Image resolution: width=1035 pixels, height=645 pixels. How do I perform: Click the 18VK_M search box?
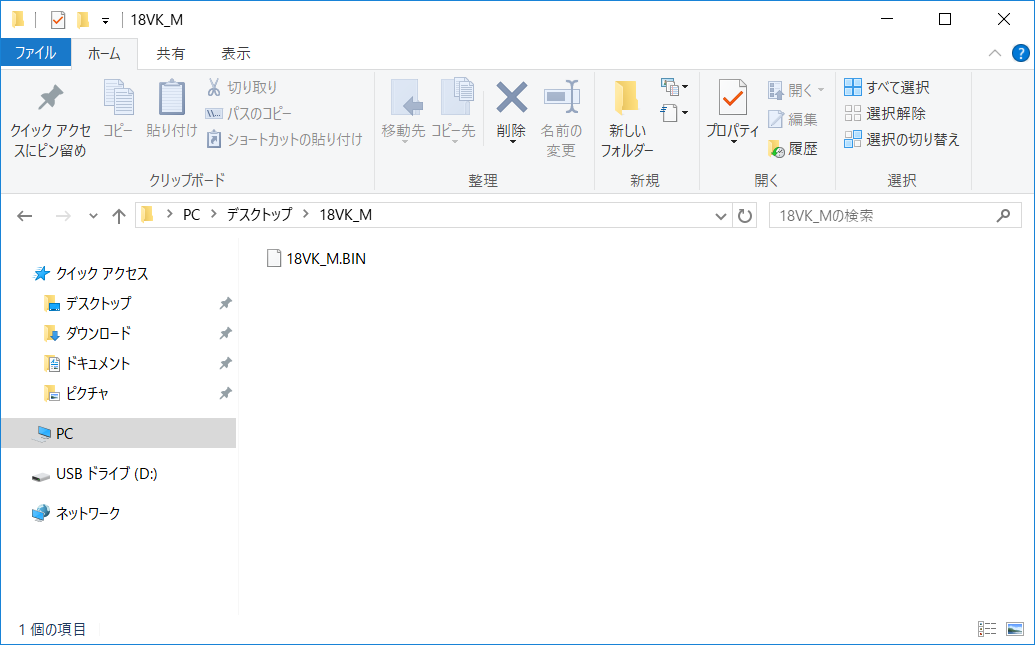(x=883, y=215)
